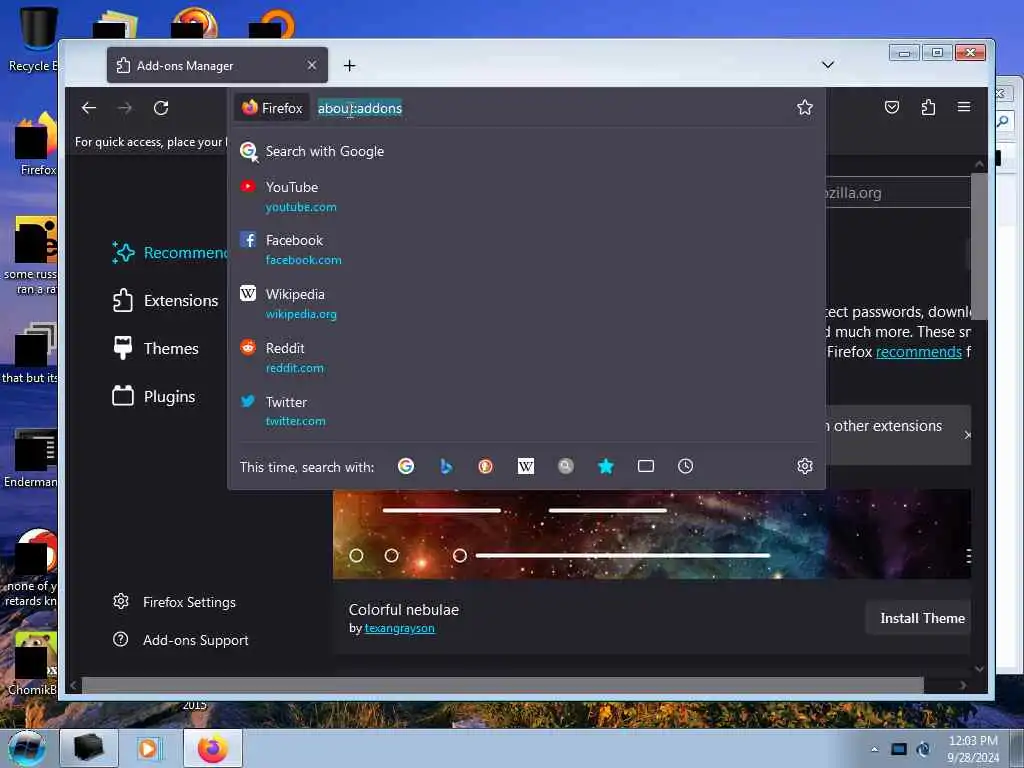Search this time with Google icon
The height and width of the screenshot is (768, 1024).
[x=406, y=466]
